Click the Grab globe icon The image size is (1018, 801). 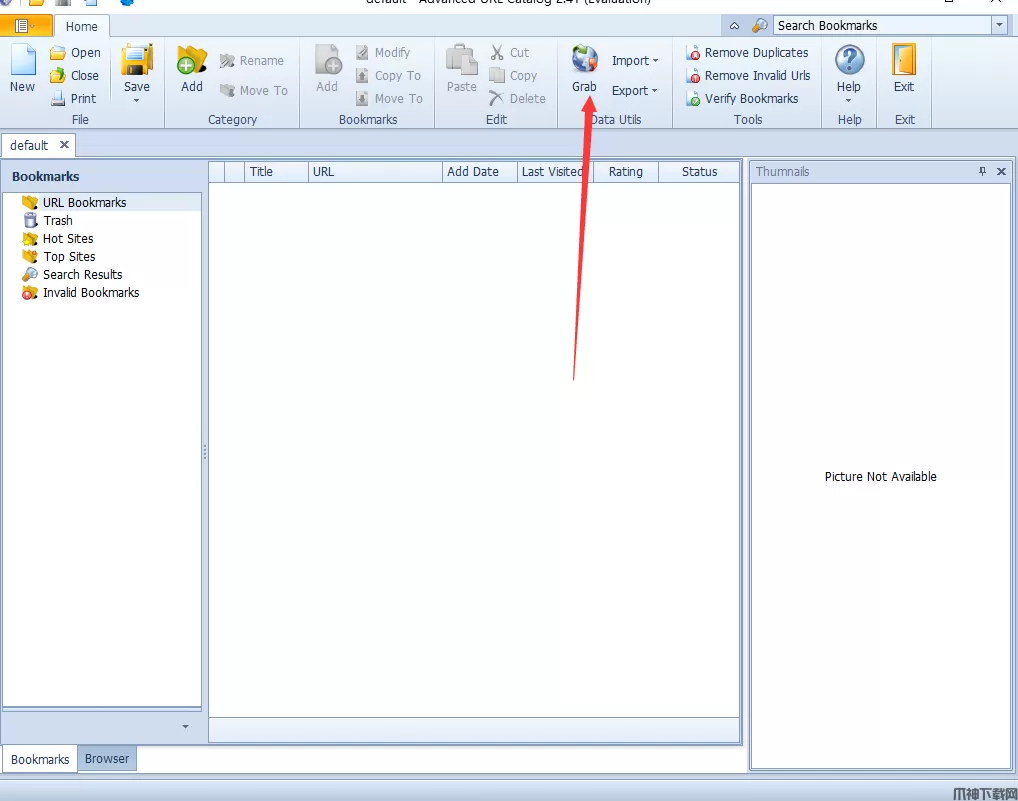pos(584,59)
